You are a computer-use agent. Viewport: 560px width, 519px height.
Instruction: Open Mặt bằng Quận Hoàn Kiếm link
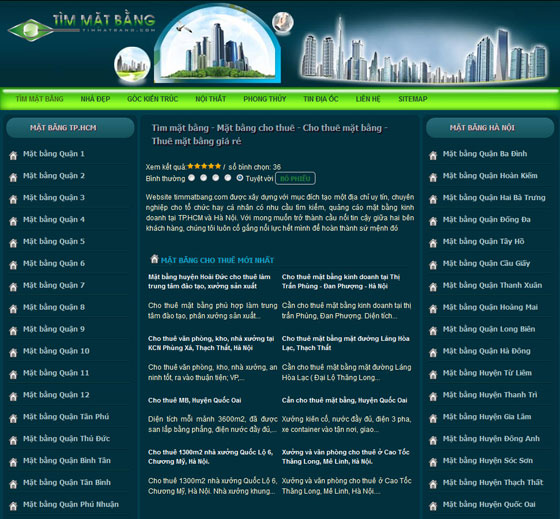click(490, 175)
